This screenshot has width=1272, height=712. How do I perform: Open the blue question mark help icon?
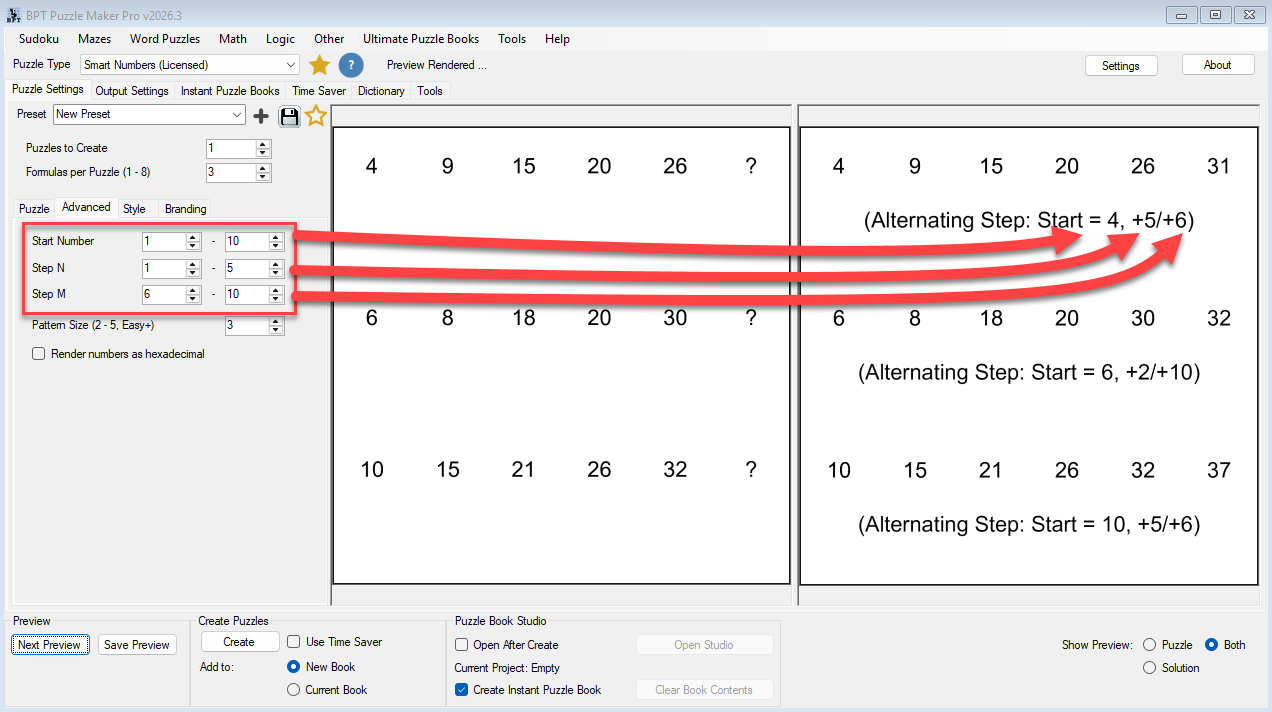tap(350, 65)
